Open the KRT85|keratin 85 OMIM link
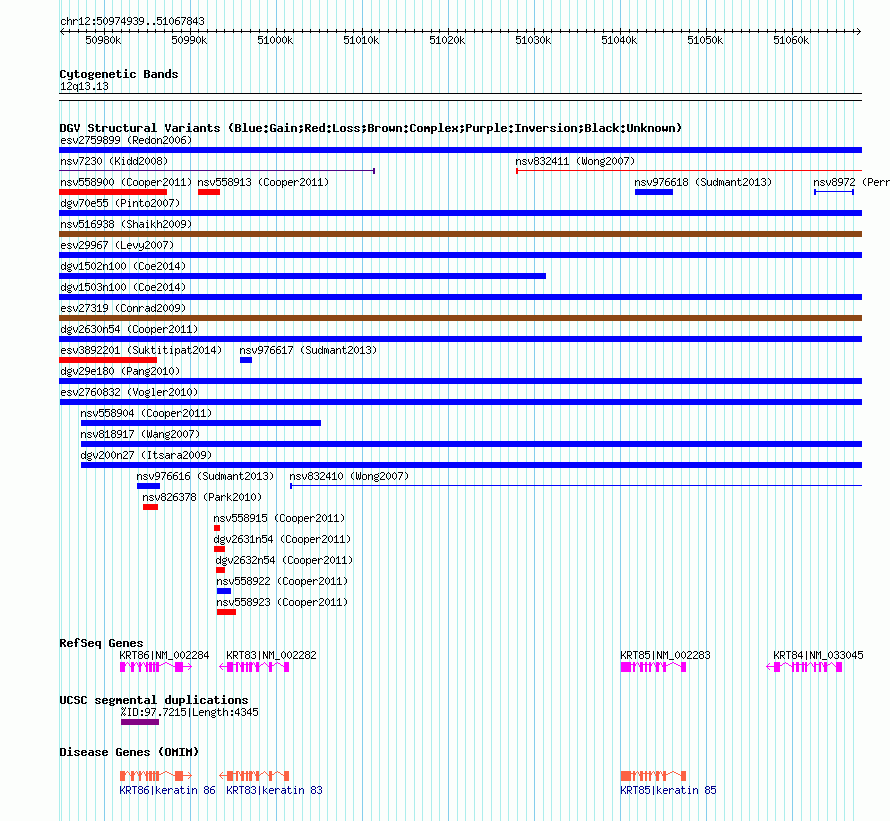This screenshot has height=821, width=890. coord(668,790)
